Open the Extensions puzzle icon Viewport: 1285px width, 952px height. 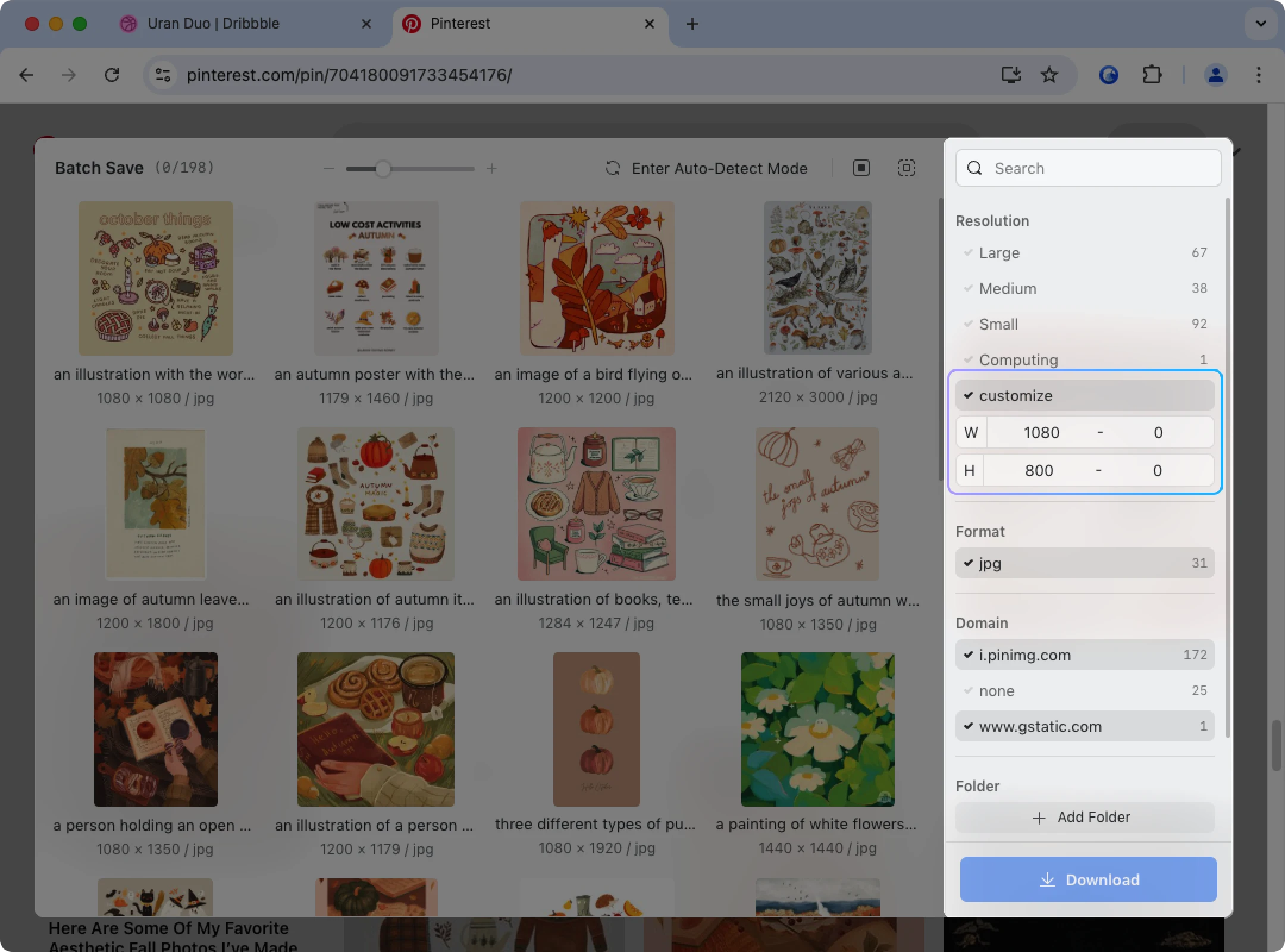pyautogui.click(x=1152, y=75)
